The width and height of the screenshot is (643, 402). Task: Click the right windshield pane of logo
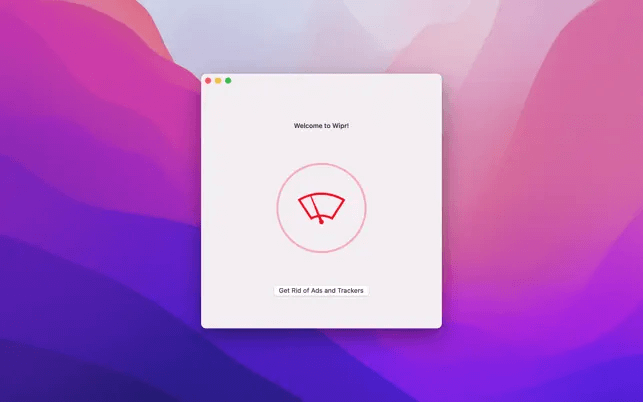point(332,206)
